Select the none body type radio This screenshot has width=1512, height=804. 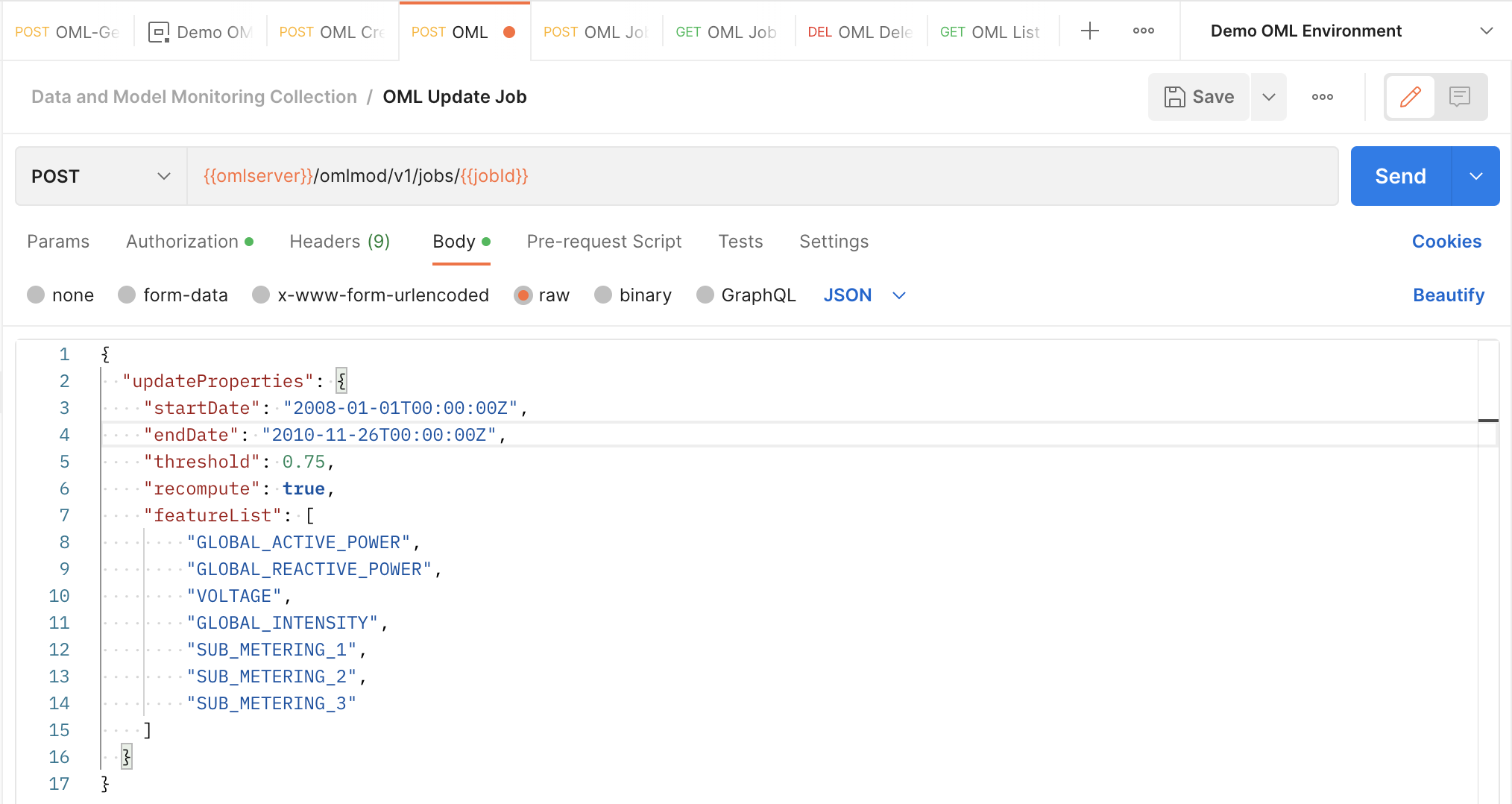[36, 295]
